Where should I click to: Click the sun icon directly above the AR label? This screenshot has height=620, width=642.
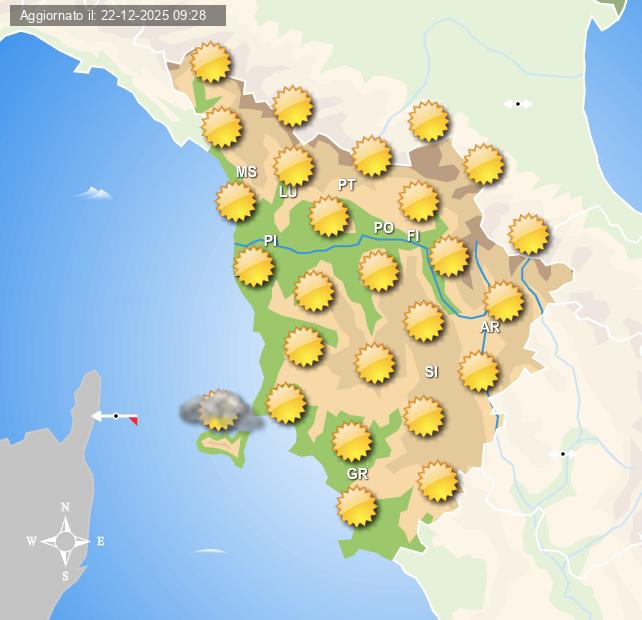[x=503, y=301]
